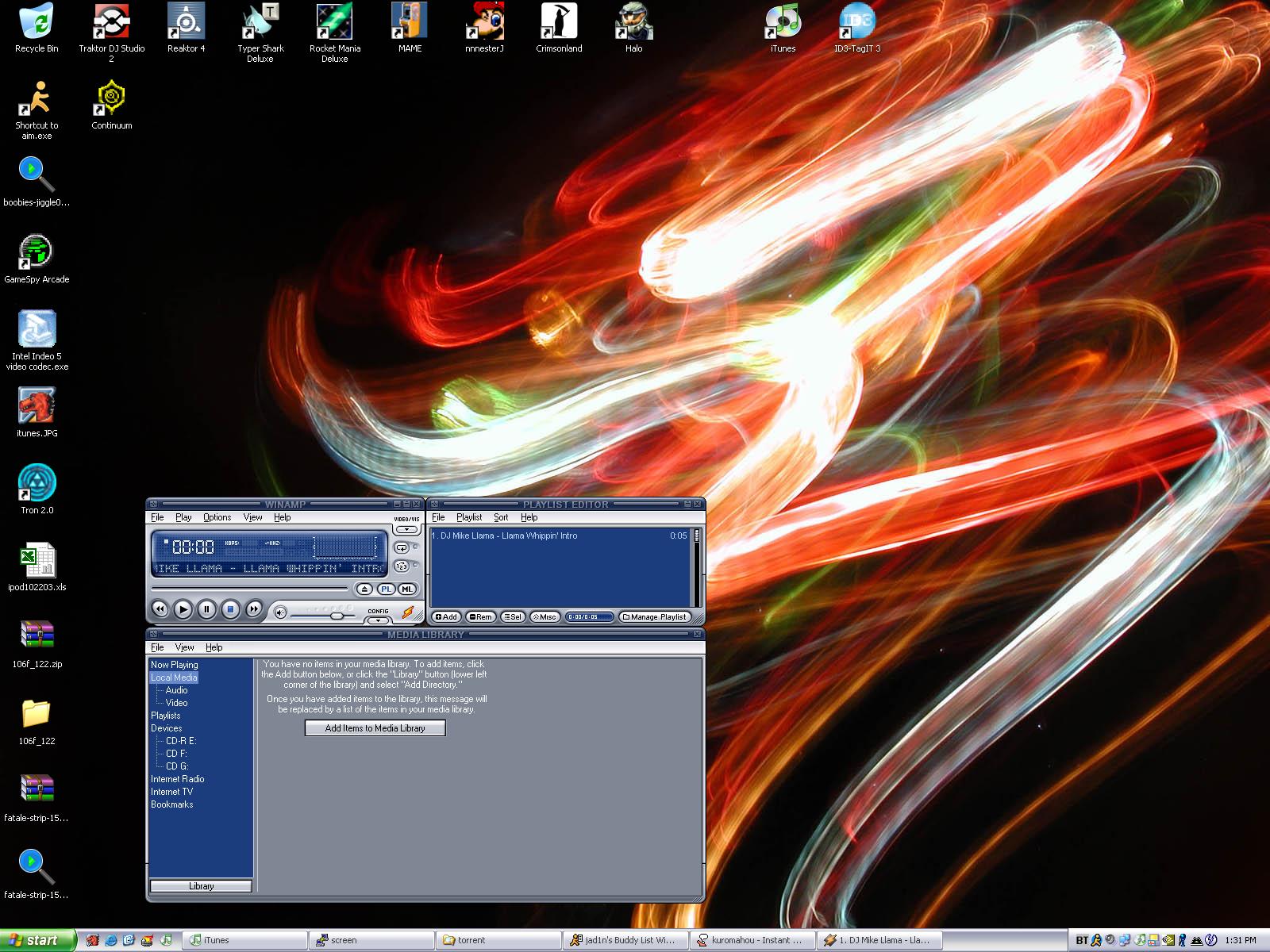
Task: Toggle the shuffle button
Action: click(402, 566)
